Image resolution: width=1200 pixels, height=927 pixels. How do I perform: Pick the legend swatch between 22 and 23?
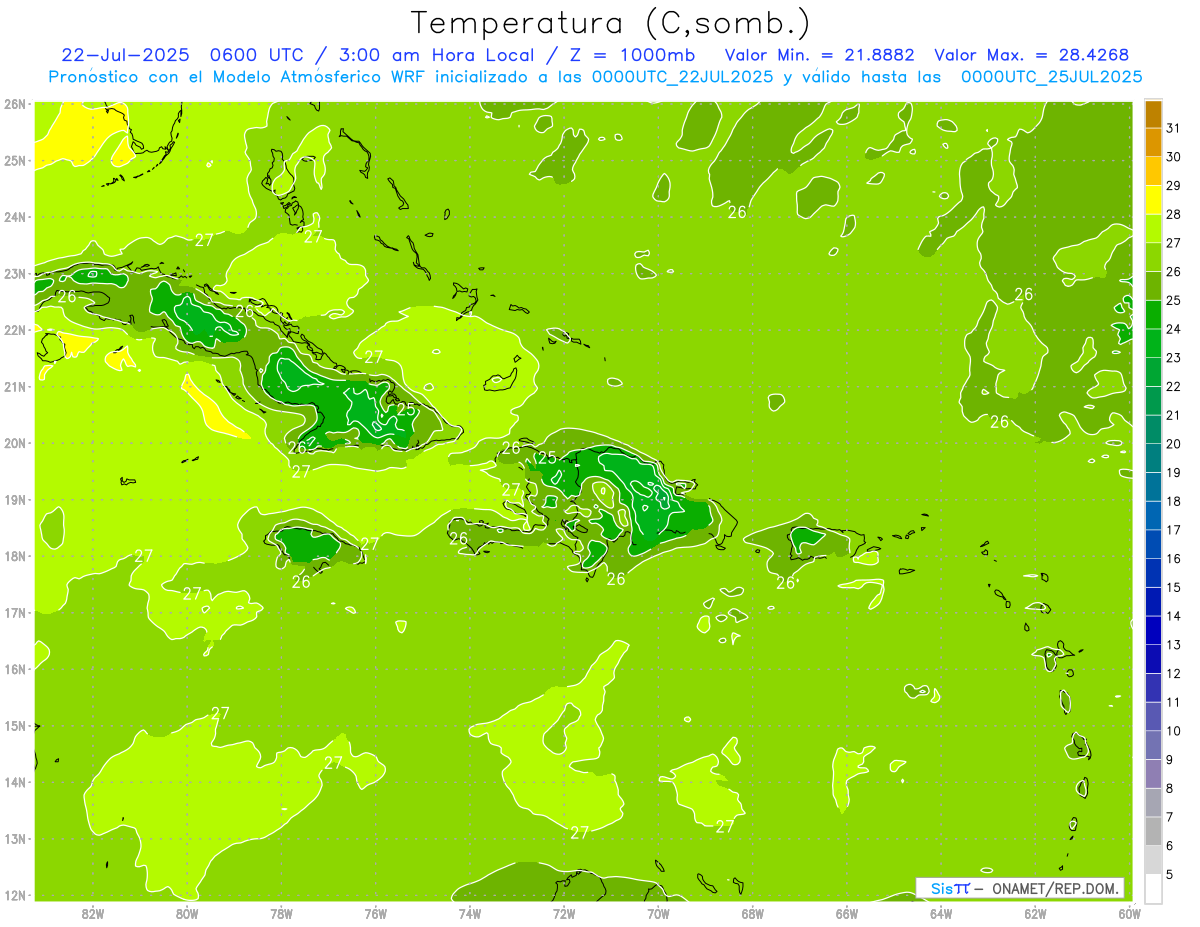(x=1153, y=372)
